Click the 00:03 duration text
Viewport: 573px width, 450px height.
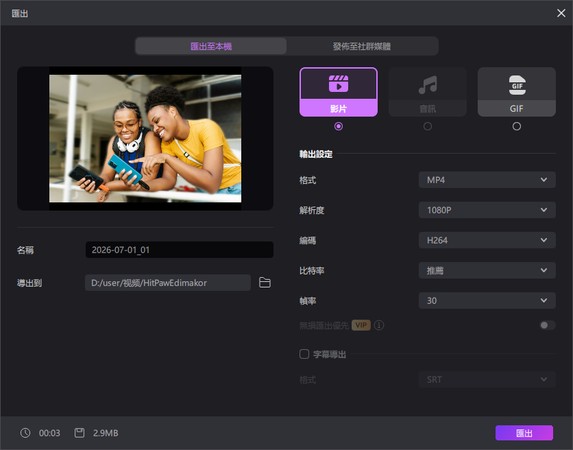pyautogui.click(x=49, y=433)
